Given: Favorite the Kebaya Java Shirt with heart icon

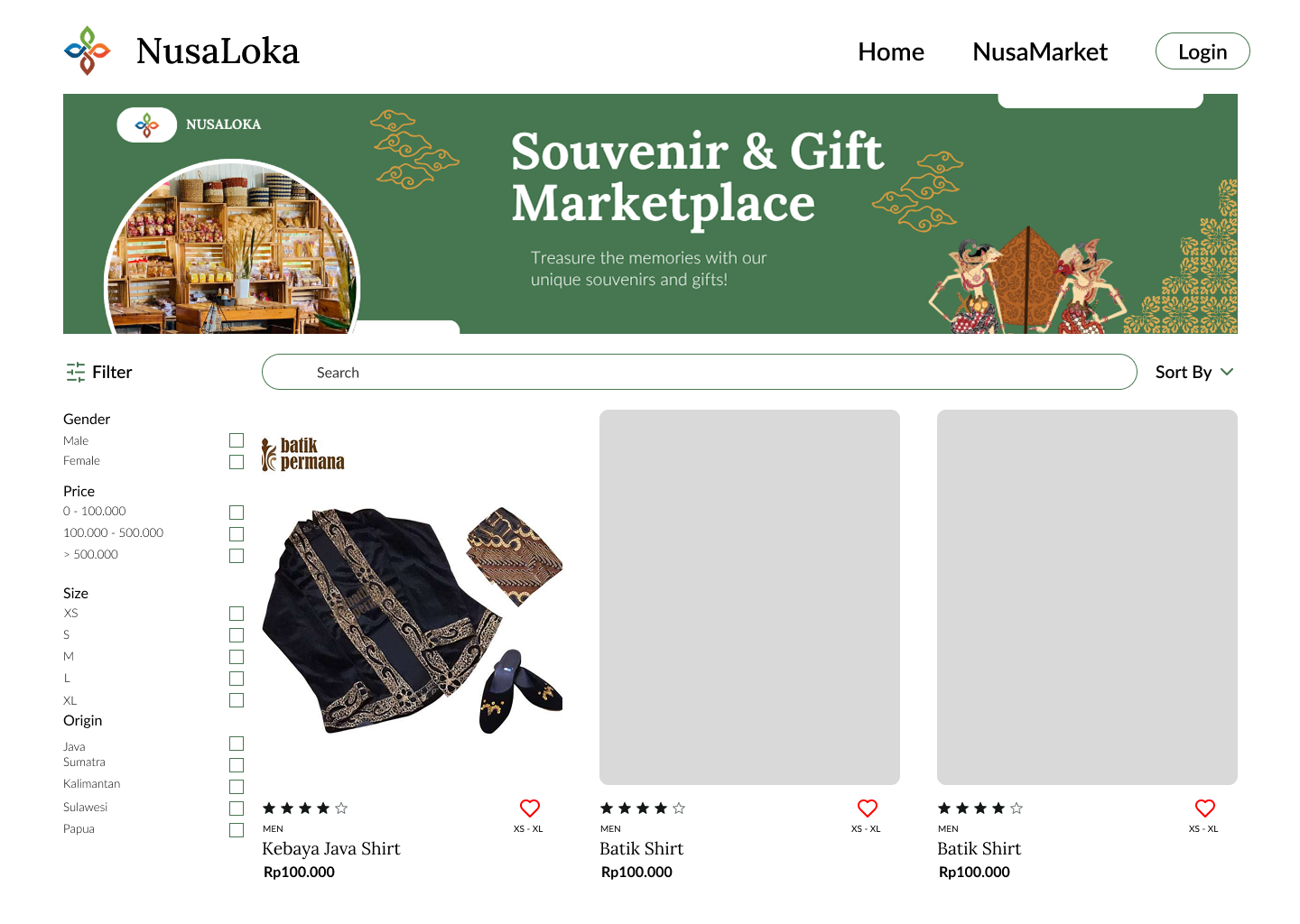Looking at the screenshot, I should click(530, 808).
